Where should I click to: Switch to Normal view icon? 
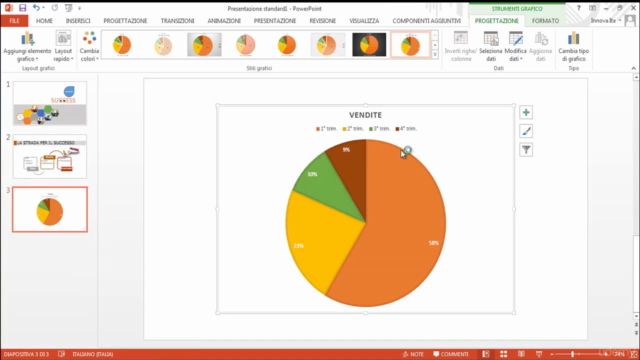pos(486,354)
